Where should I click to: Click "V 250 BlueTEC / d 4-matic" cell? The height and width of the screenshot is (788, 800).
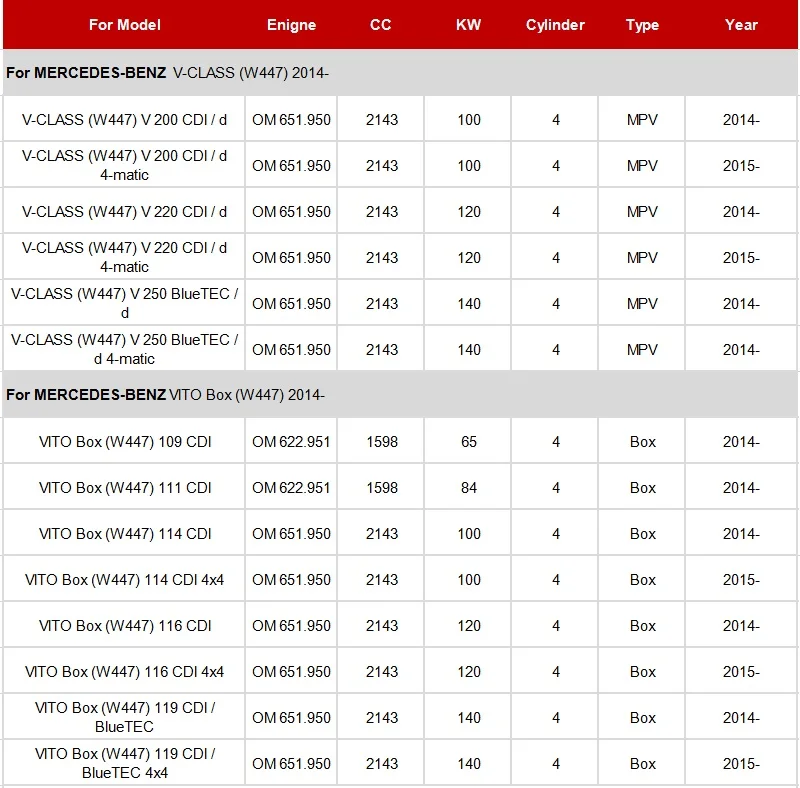124,349
